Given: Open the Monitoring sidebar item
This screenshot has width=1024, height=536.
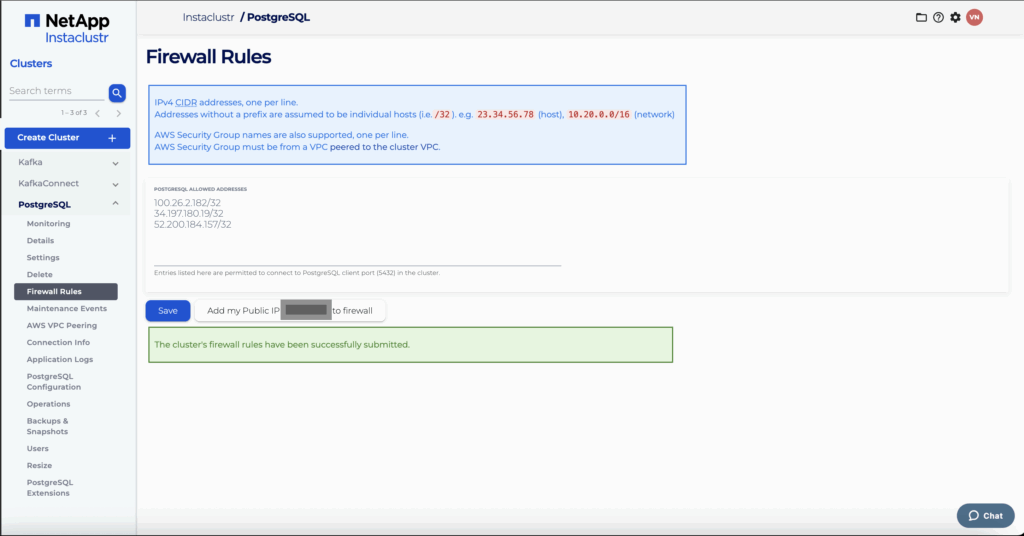Looking at the screenshot, I should pyautogui.click(x=48, y=224).
